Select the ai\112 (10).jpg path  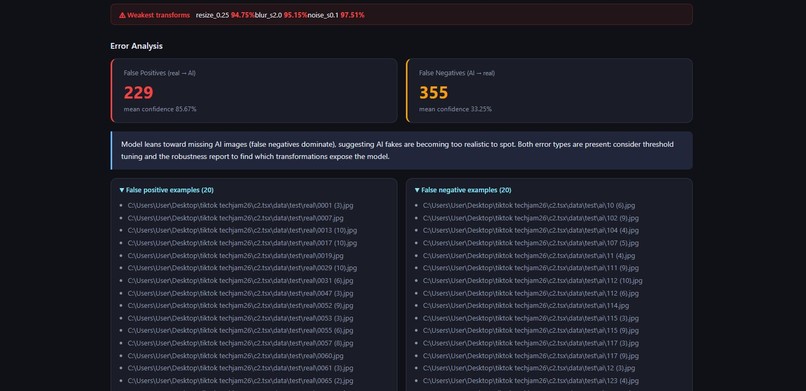[x=533, y=281]
